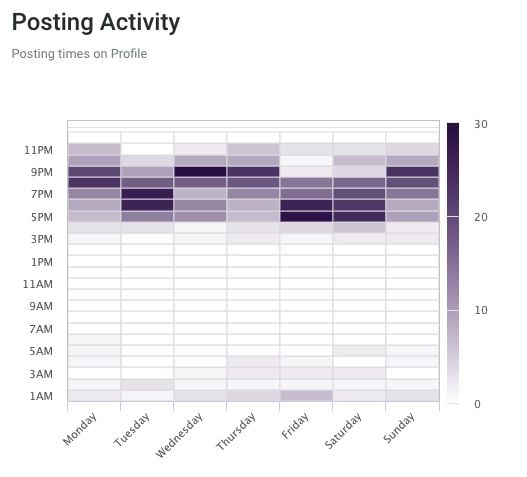Select the Saturday 5PM heatmap cell
527x477 pixels.
click(x=359, y=216)
